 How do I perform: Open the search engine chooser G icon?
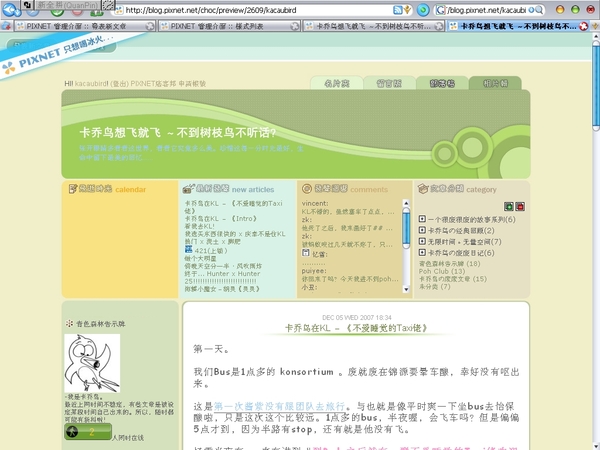coord(441,10)
